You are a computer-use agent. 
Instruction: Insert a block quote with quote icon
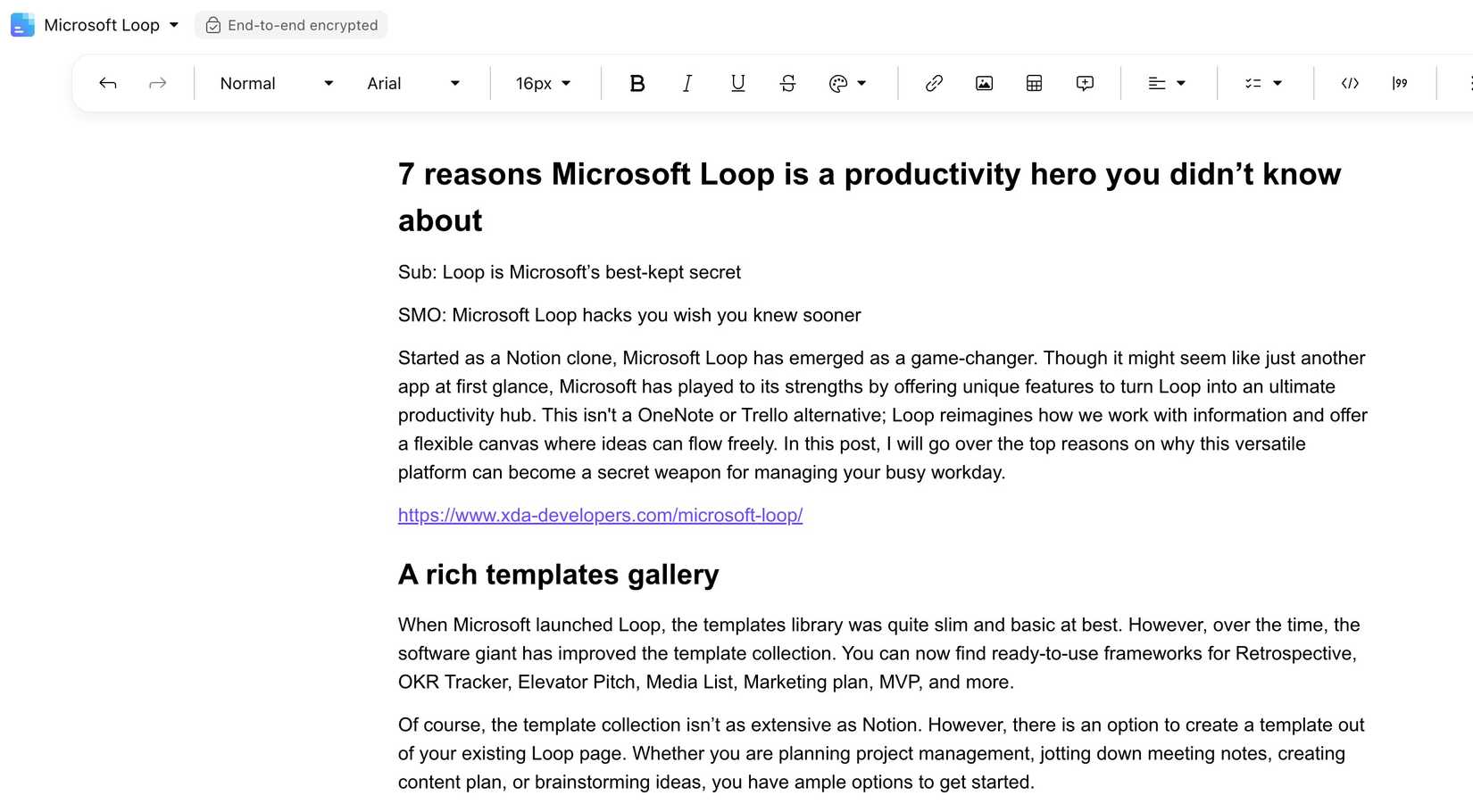click(1400, 83)
